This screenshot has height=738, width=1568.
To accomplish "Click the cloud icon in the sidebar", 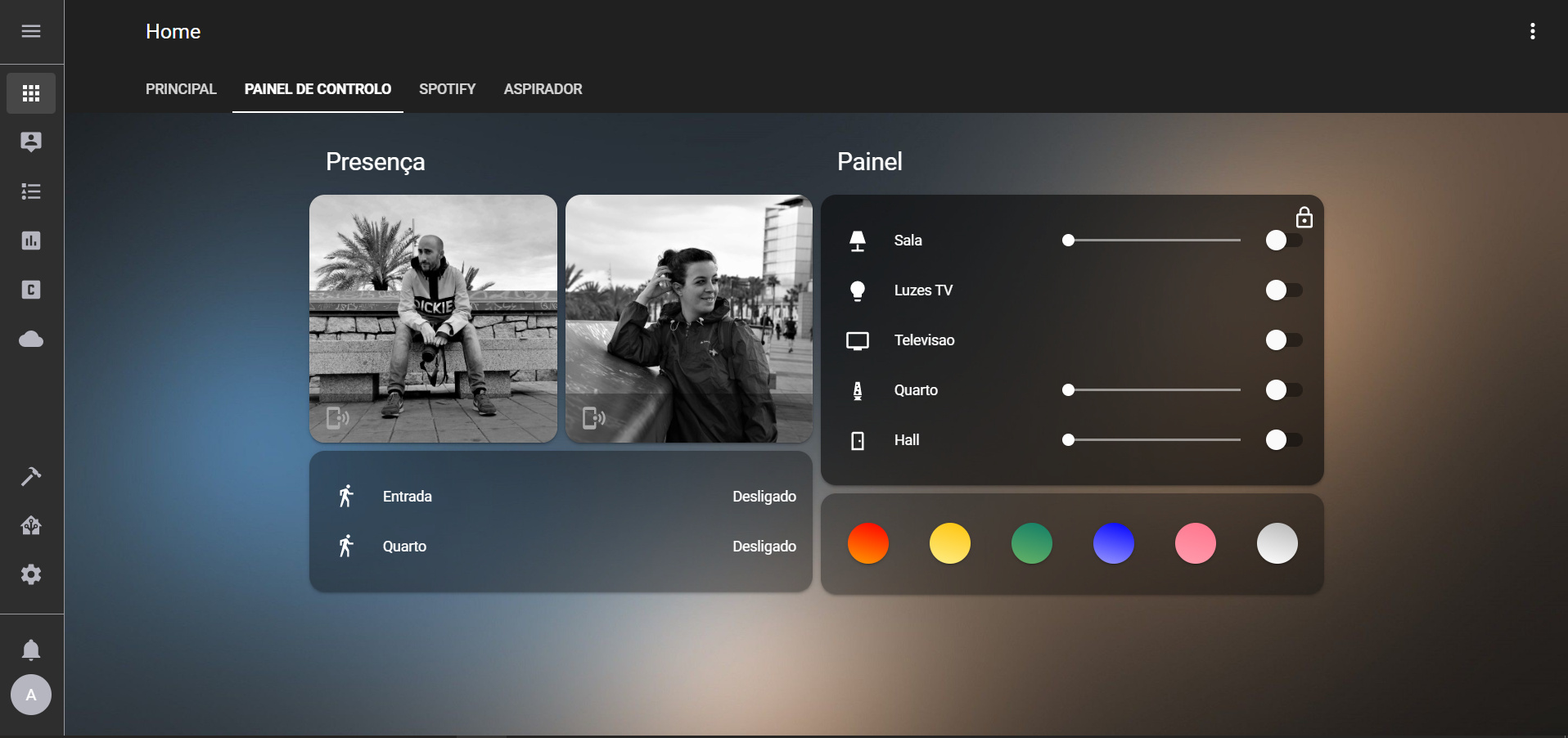I will tap(30, 339).
